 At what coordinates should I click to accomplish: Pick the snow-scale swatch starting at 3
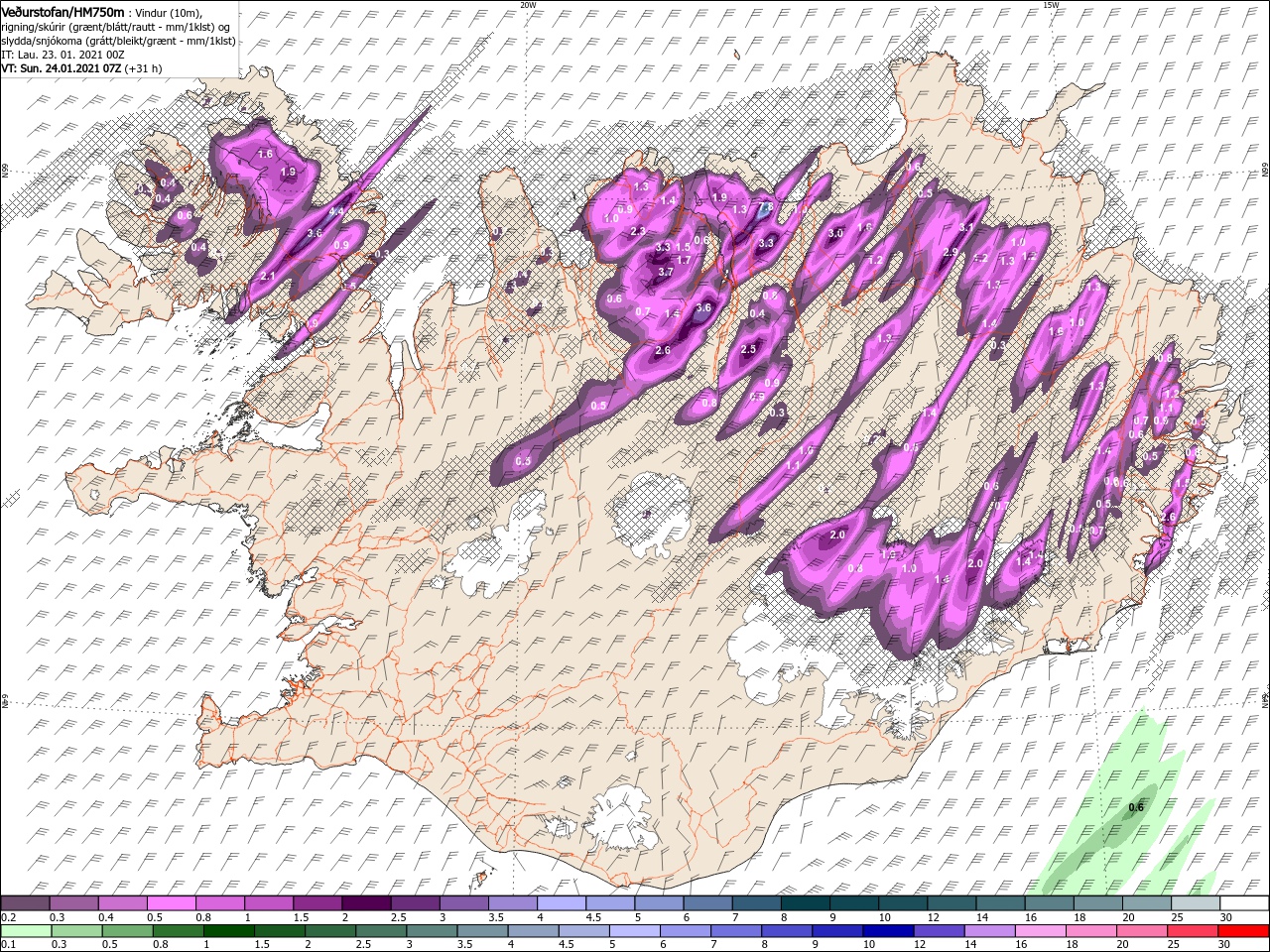pyautogui.click(x=463, y=902)
